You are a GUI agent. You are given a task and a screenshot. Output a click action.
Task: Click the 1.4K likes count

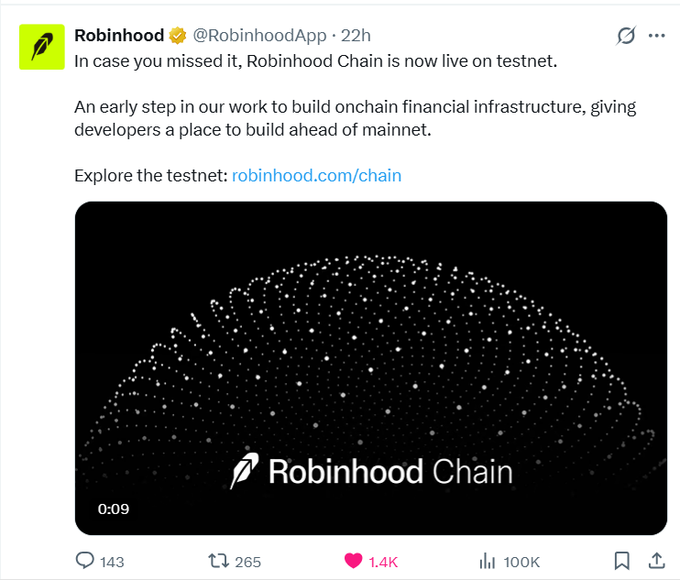(384, 562)
